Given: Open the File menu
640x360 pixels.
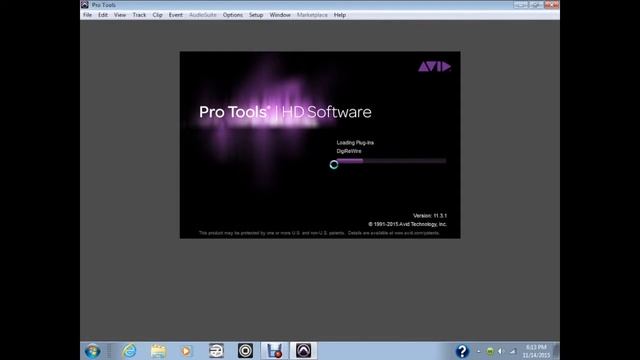Looking at the screenshot, I should [x=87, y=15].
